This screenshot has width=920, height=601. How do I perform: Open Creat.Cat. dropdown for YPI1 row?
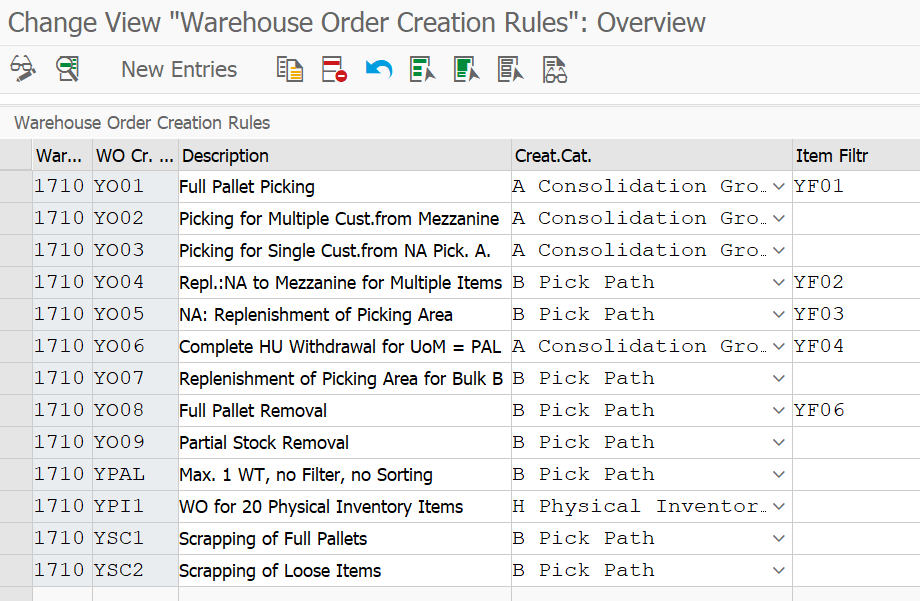pos(779,507)
